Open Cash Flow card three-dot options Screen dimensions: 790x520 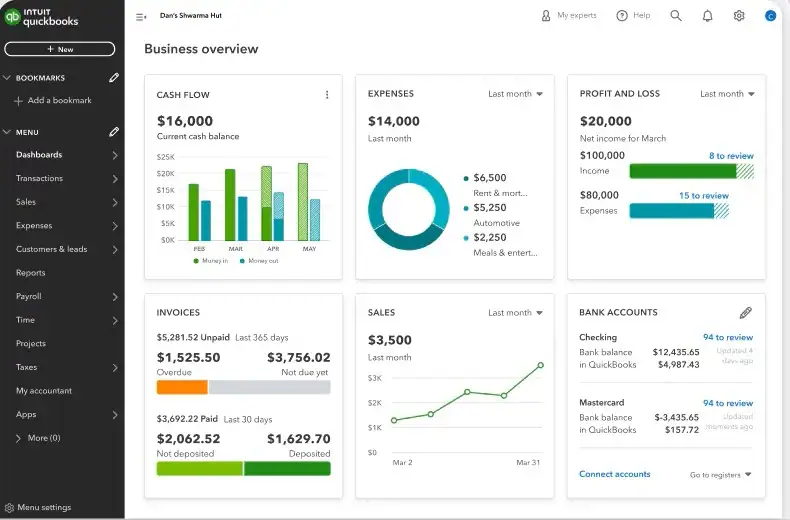pos(327,95)
